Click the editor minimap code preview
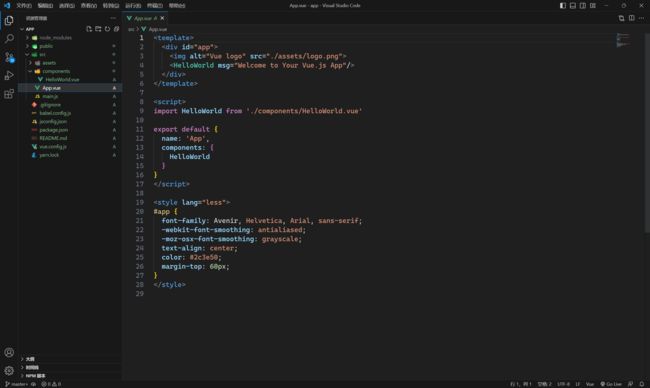The image size is (650, 388). 623,40
